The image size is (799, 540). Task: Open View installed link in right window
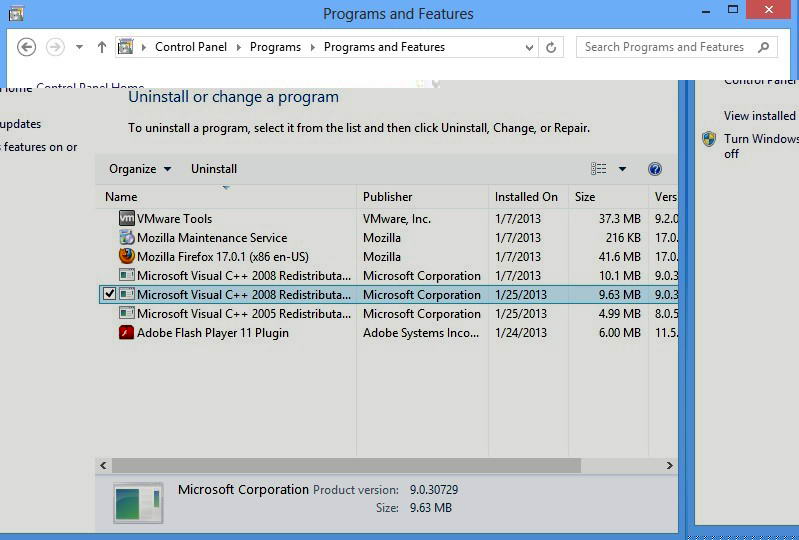tap(759, 116)
